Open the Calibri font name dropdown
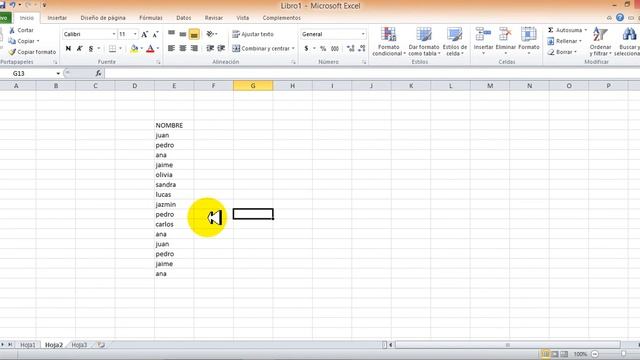 pos(113,34)
